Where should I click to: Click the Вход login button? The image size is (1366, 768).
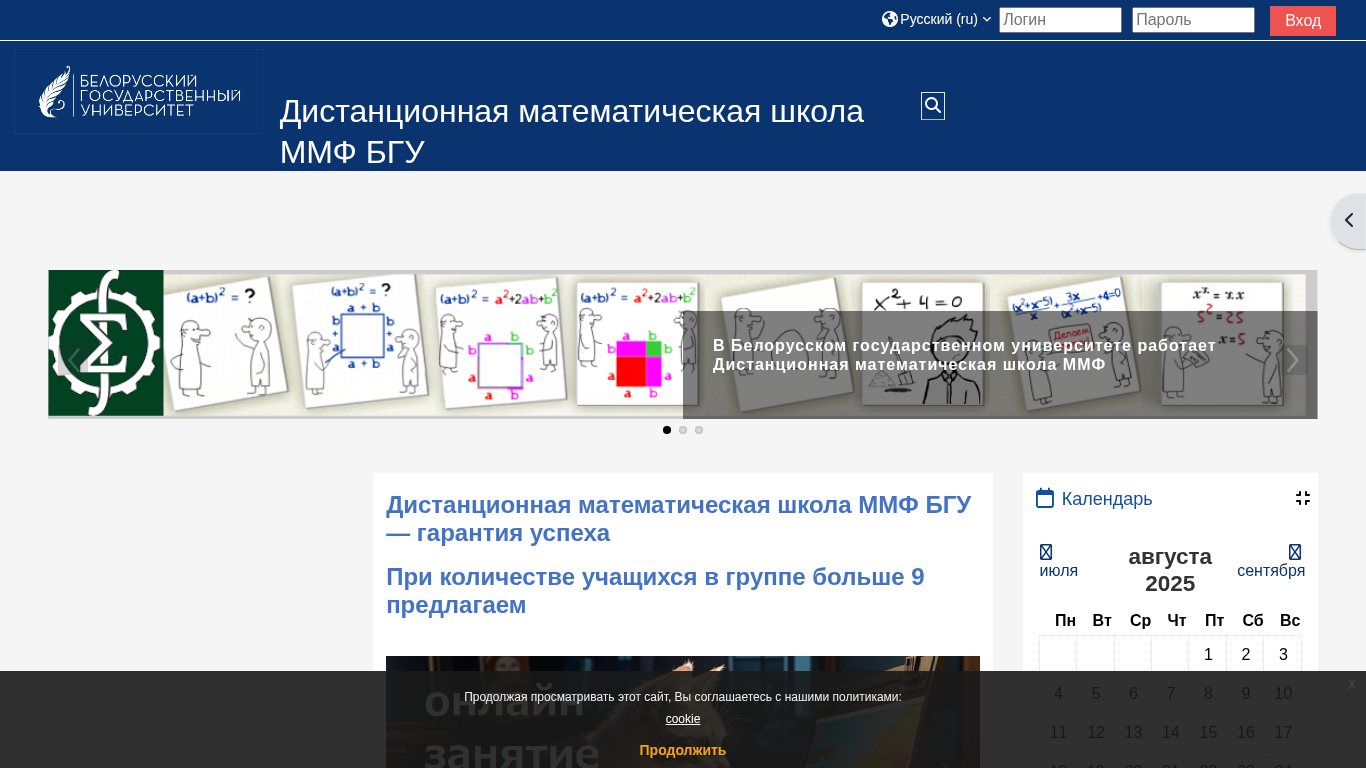pyautogui.click(x=1303, y=21)
